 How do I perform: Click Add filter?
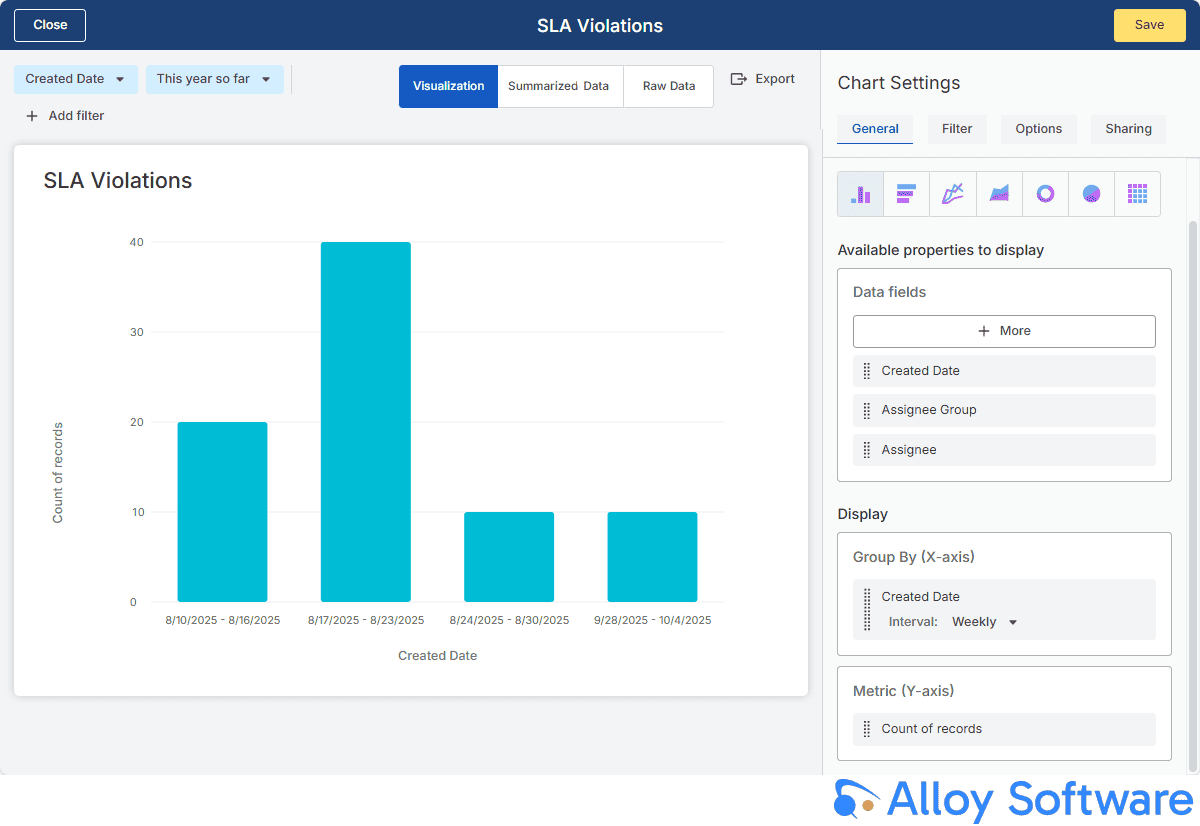(x=65, y=116)
